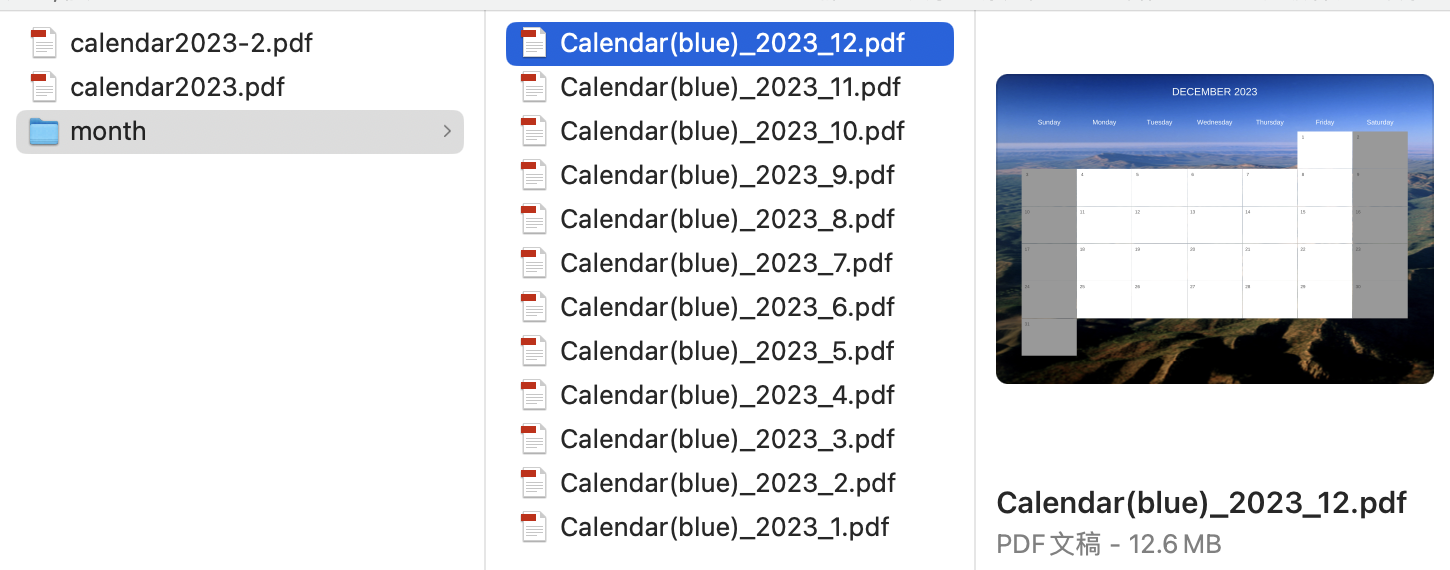This screenshot has width=1450, height=570.
Task: Click the December 2023 calendar preview thumbnail
Action: [x=1214, y=228]
